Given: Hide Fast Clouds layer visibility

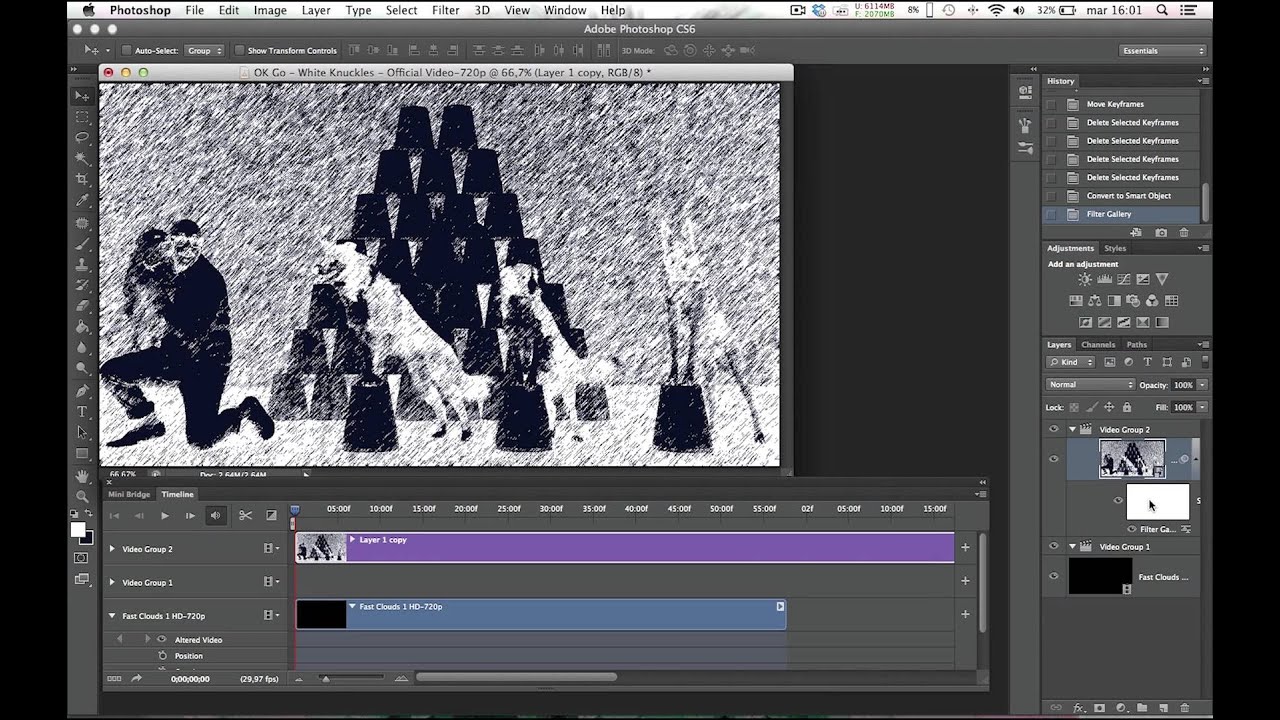Looking at the screenshot, I should click(1053, 576).
